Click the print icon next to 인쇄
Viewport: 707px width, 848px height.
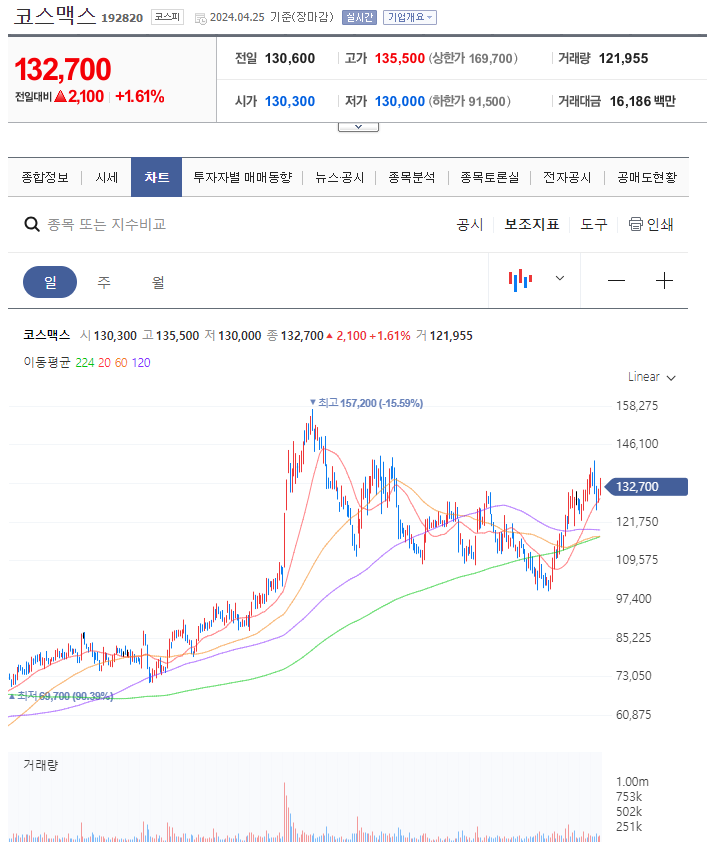pyautogui.click(x=636, y=224)
